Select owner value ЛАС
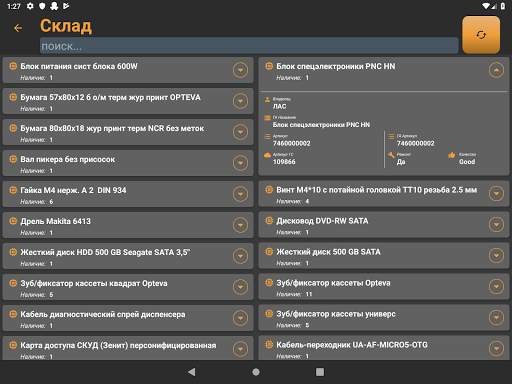Viewport: 512px width, 384px height. tap(279, 106)
